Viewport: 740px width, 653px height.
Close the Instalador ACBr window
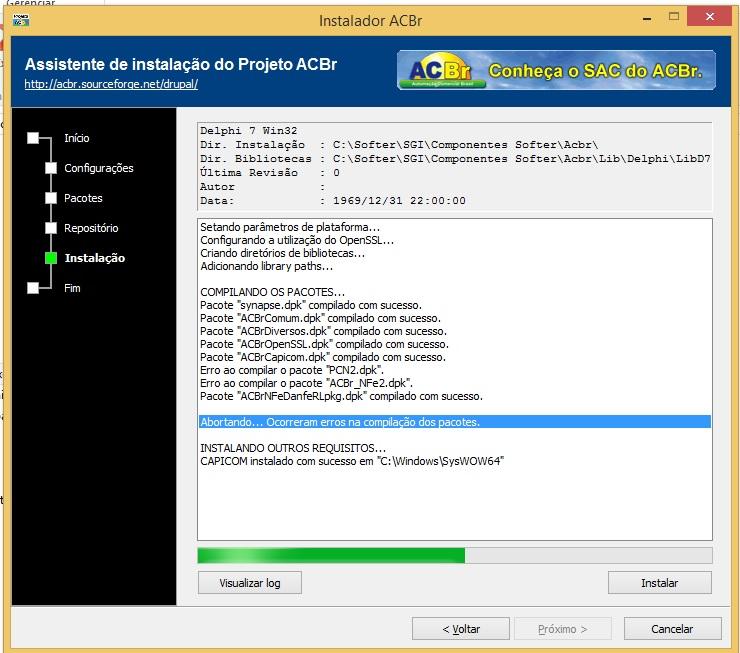[x=709, y=17]
